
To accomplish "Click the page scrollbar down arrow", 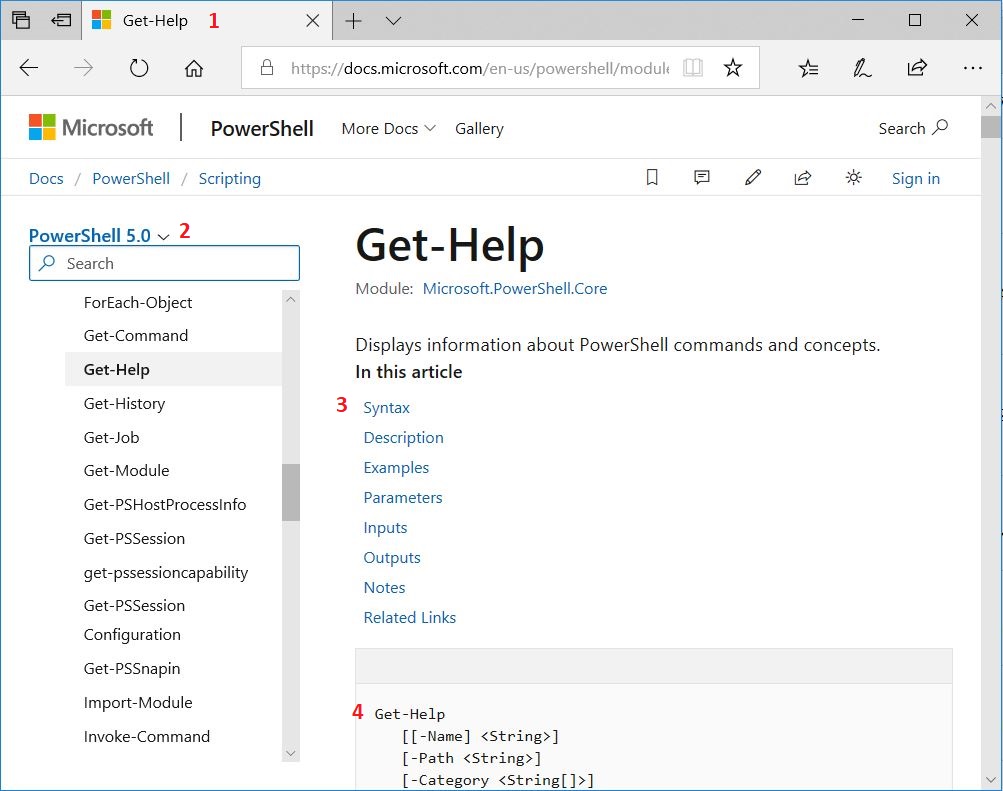I will pos(991,780).
